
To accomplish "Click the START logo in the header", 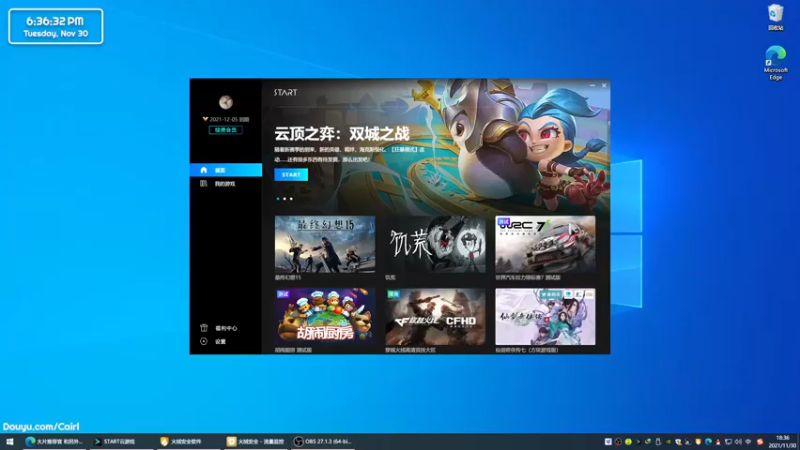I will [285, 92].
